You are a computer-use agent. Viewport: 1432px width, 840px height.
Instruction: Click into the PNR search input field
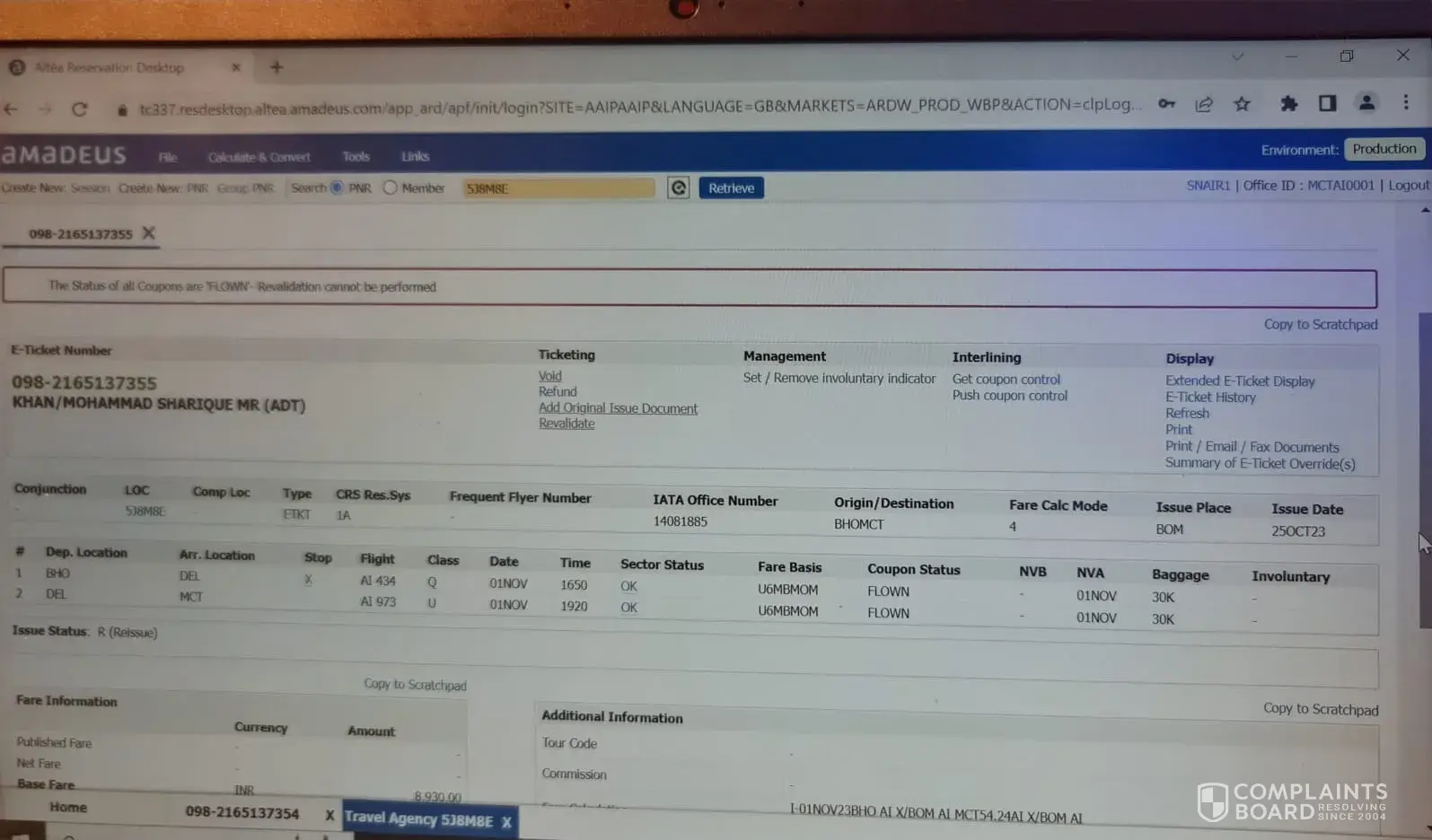pos(558,188)
